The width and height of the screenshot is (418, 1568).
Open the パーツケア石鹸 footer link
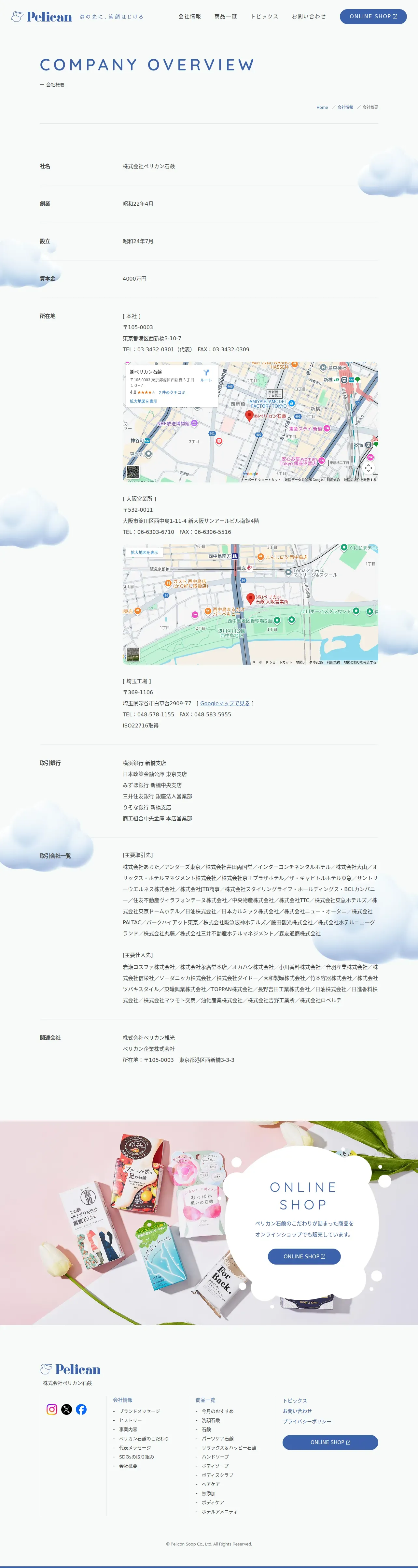tap(217, 1438)
